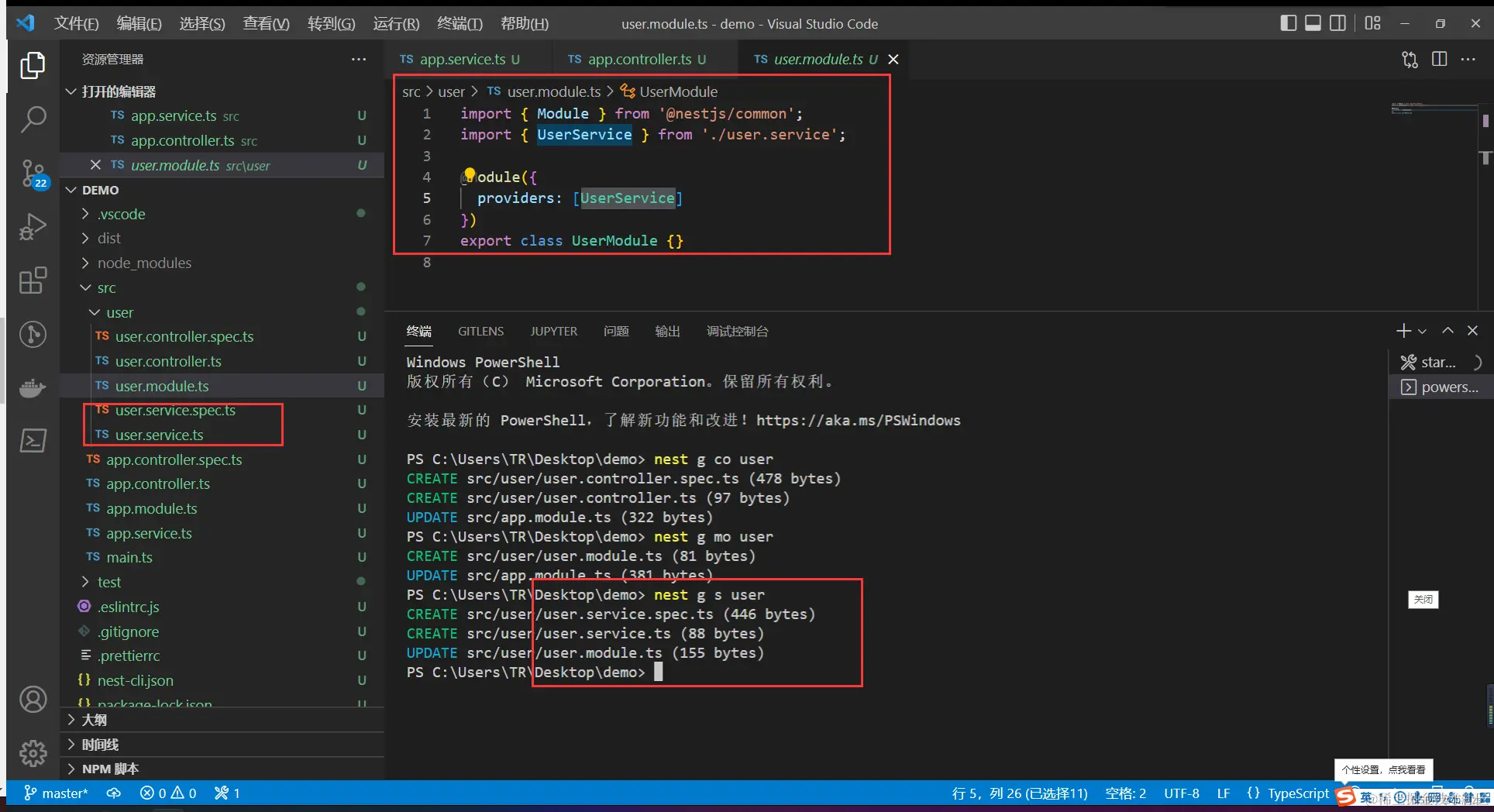1494x812 pixels.
Task: Collapse the DEMO folder section
Action: [222, 190]
